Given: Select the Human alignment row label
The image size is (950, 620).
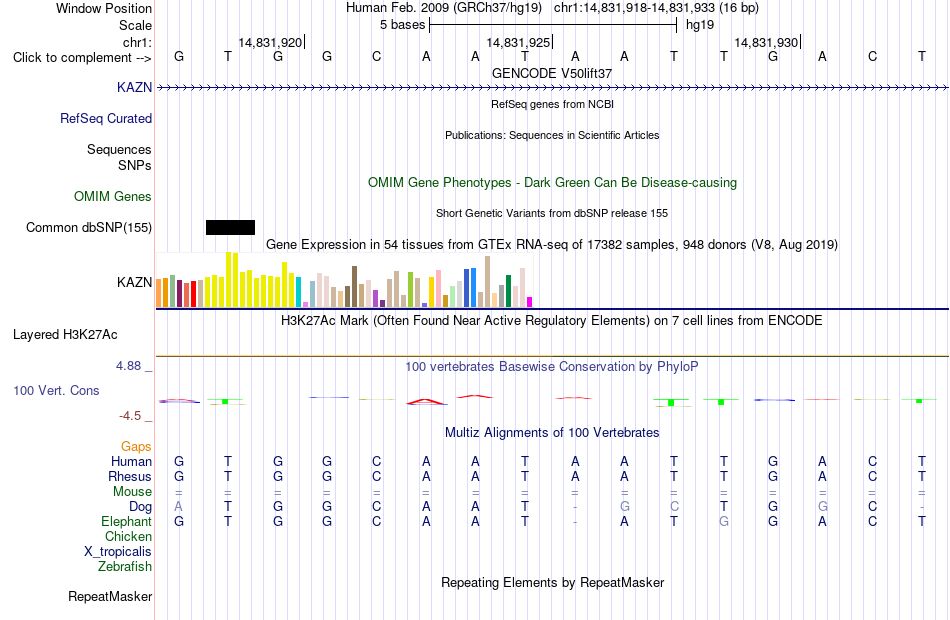Looking at the screenshot, I should [131, 461].
